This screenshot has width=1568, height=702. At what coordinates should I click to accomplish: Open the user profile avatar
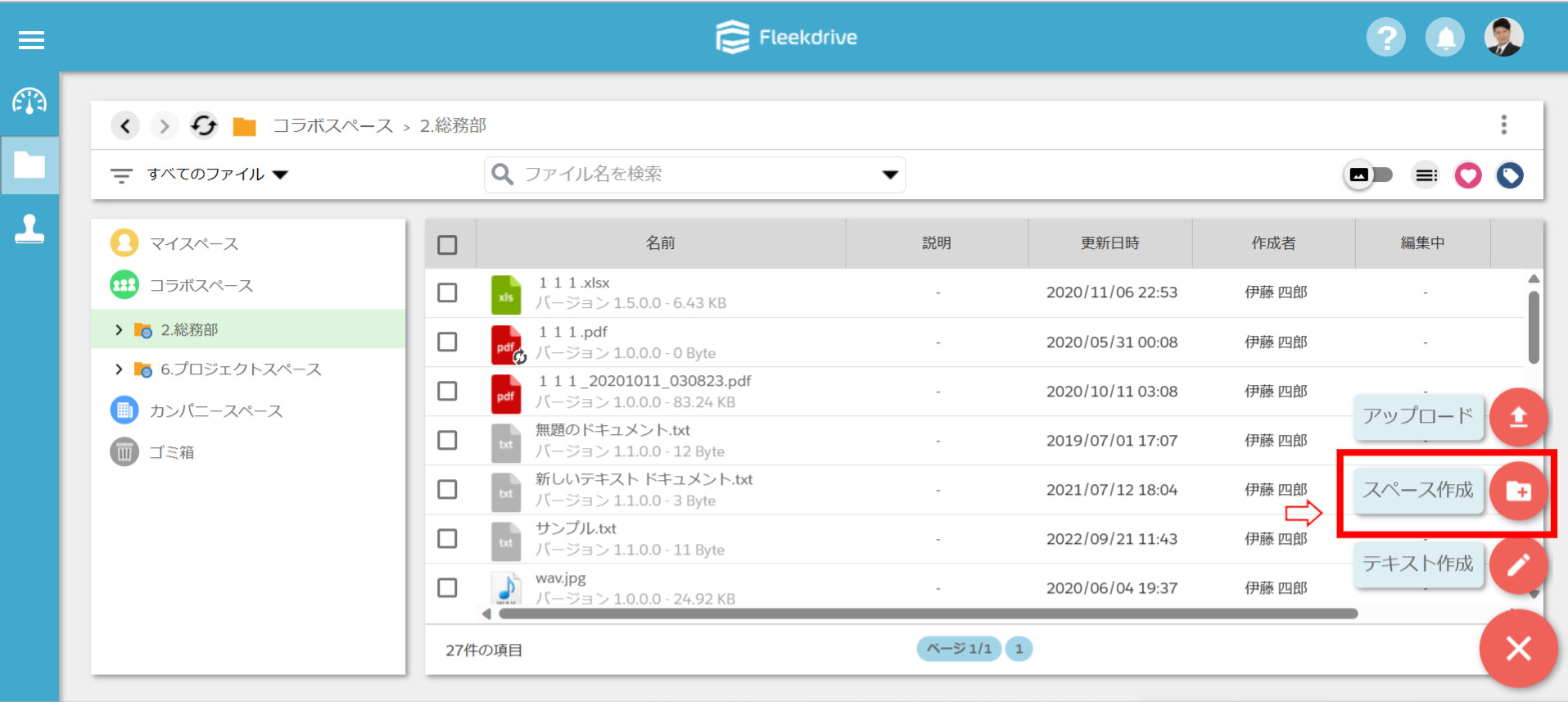tap(1504, 38)
